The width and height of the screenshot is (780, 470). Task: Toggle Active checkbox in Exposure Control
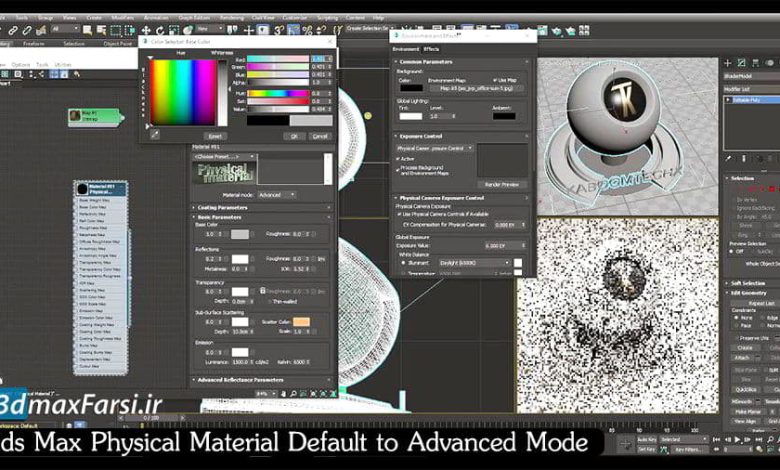(398, 159)
